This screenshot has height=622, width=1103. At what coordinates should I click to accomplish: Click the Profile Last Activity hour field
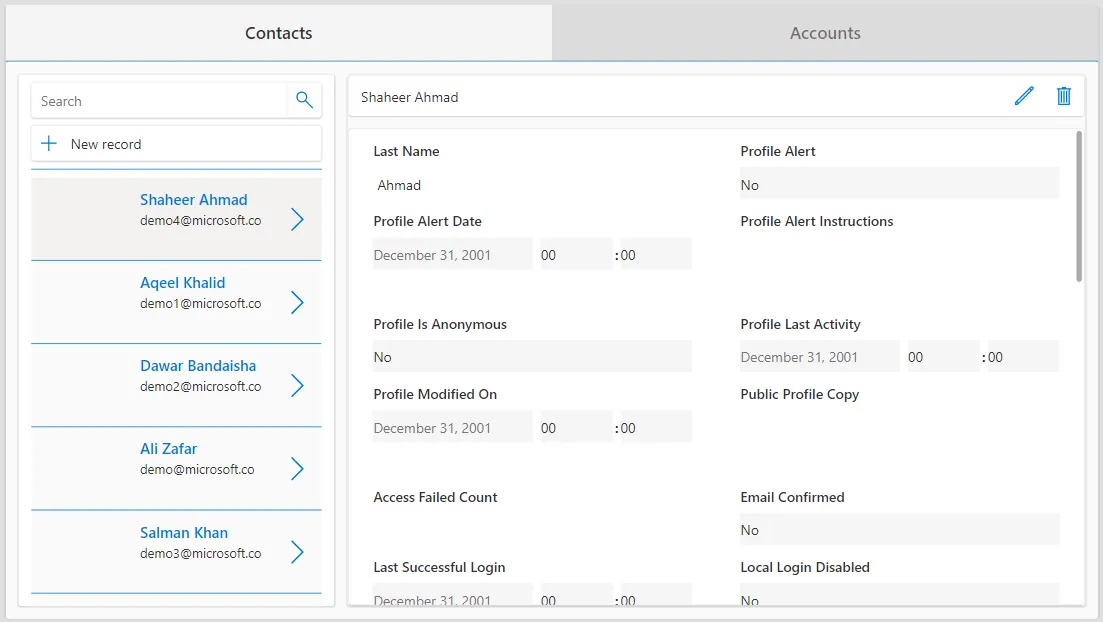(943, 357)
